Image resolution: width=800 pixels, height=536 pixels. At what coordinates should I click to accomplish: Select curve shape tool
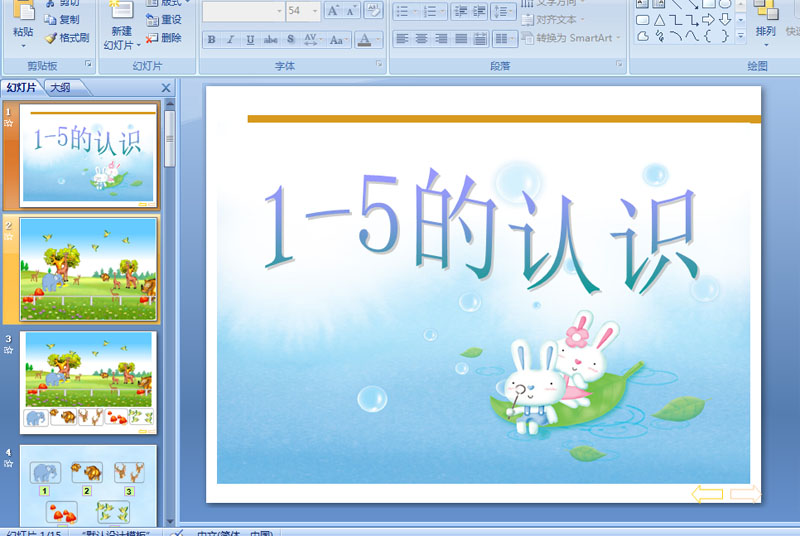pos(692,36)
